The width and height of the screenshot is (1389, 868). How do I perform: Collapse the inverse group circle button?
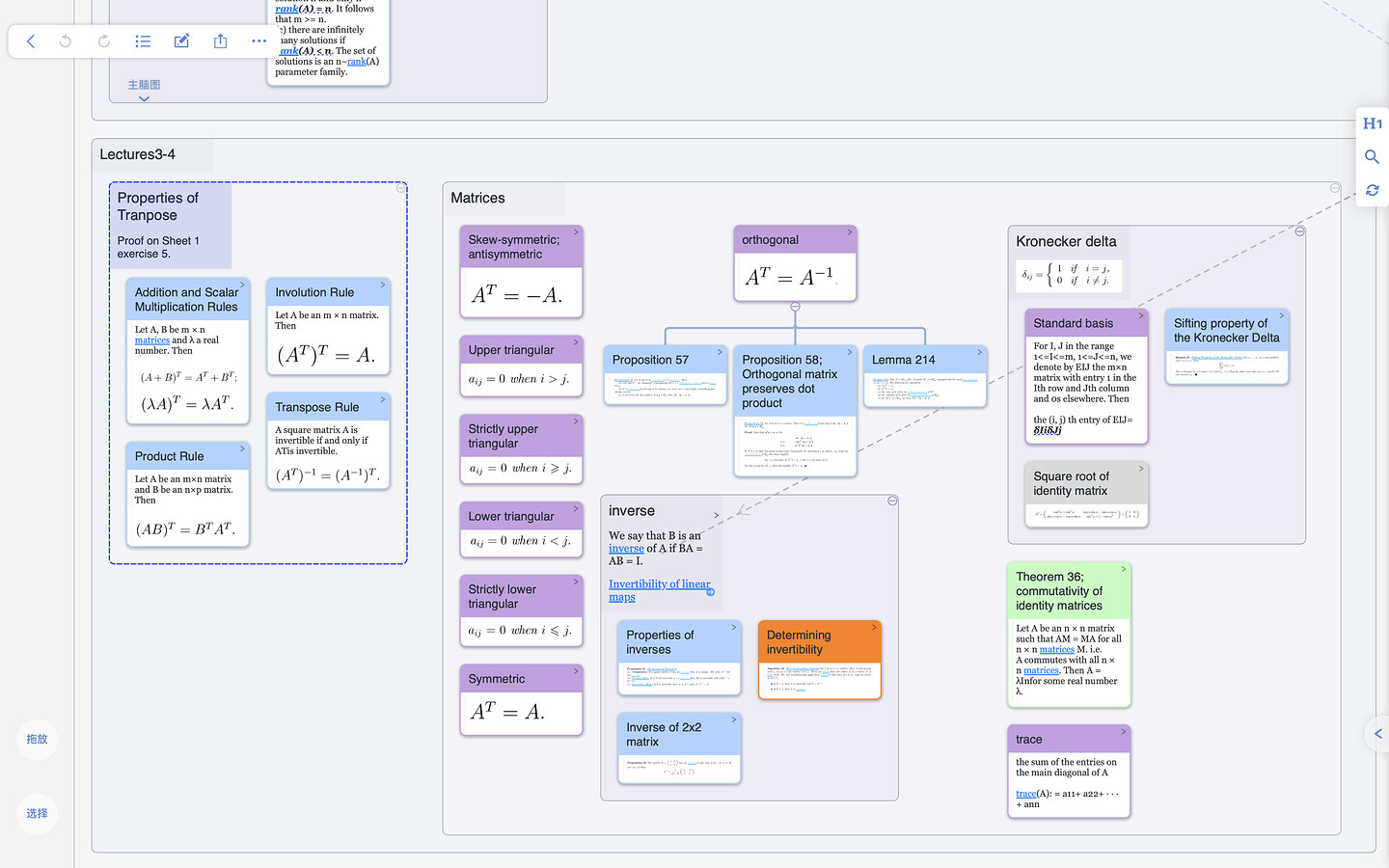pos(892,501)
